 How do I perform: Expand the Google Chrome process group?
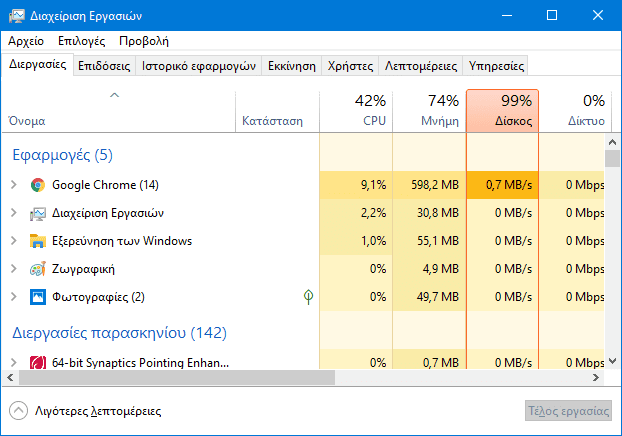coord(13,185)
